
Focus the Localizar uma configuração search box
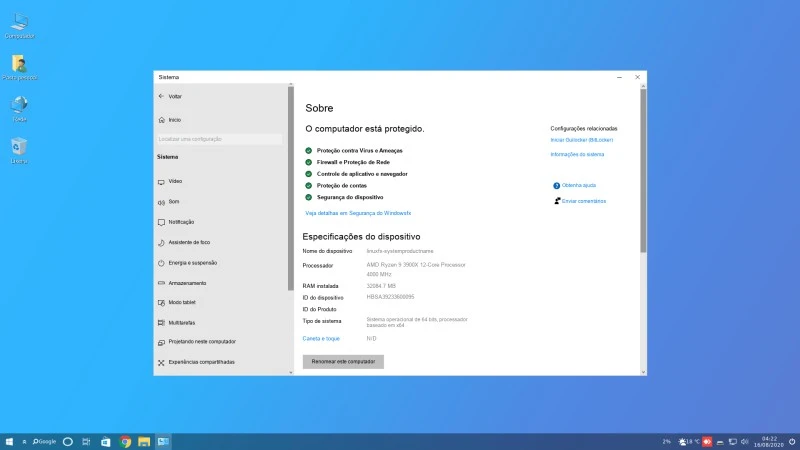(x=219, y=139)
